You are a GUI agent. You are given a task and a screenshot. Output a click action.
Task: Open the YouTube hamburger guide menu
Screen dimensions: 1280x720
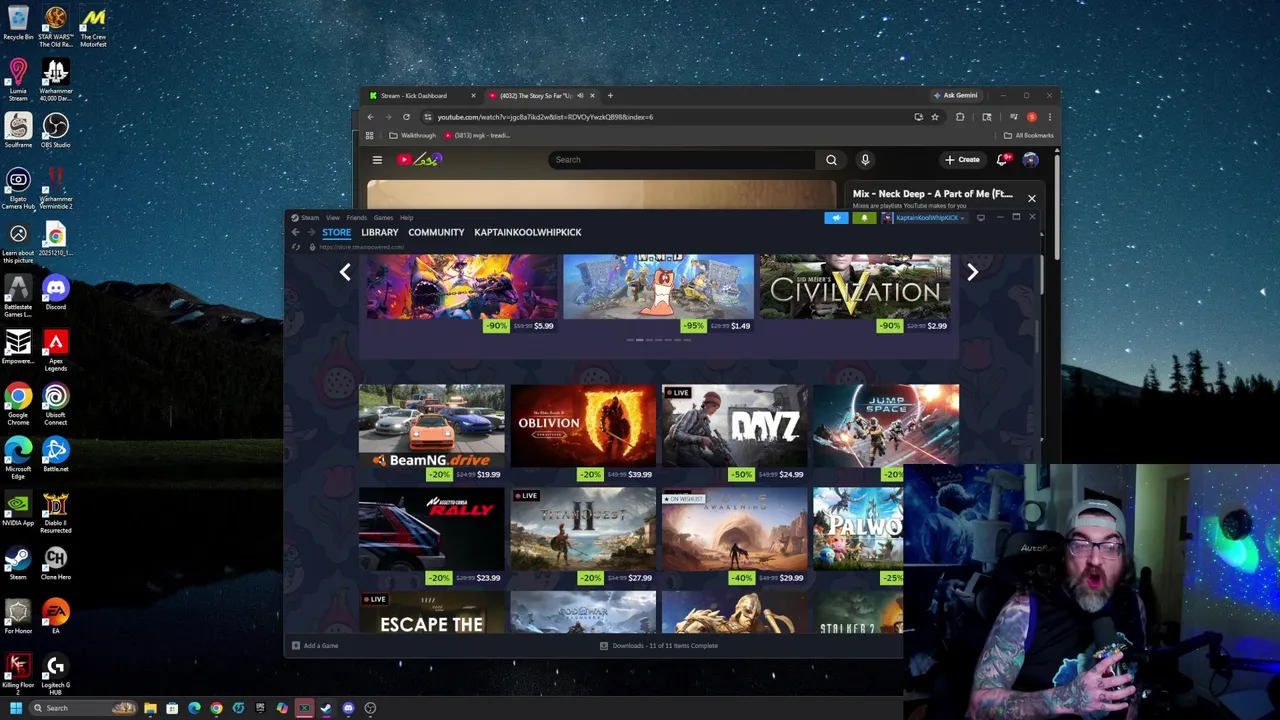click(377, 160)
